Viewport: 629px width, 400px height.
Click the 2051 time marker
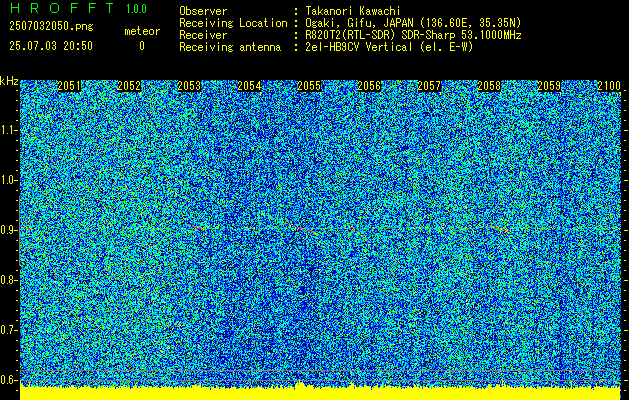pos(69,86)
